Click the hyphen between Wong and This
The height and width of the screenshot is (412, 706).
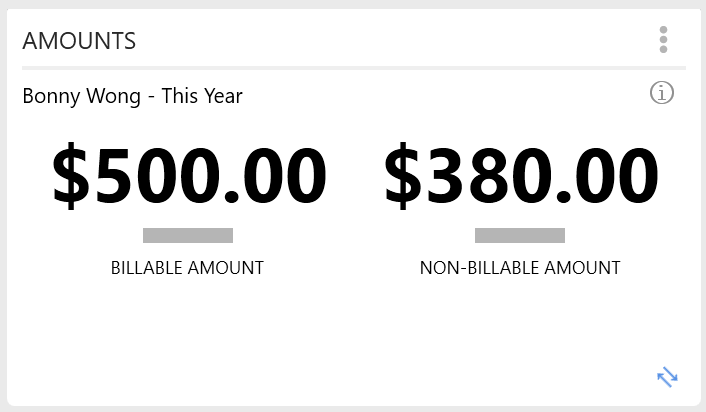pos(151,98)
